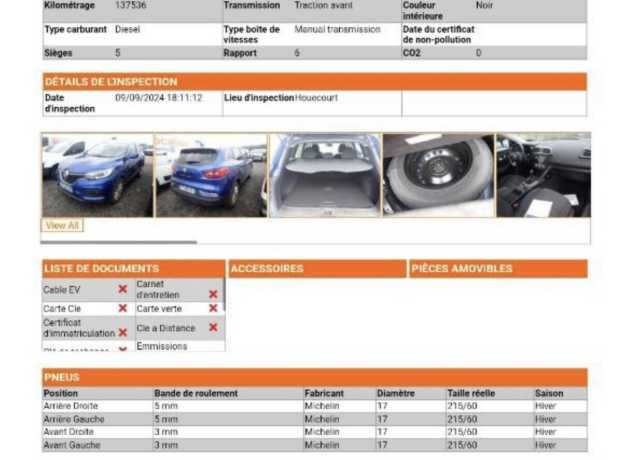
Task: Click the inspection date 09/09/2024 18:11:12
Action: pos(159,98)
